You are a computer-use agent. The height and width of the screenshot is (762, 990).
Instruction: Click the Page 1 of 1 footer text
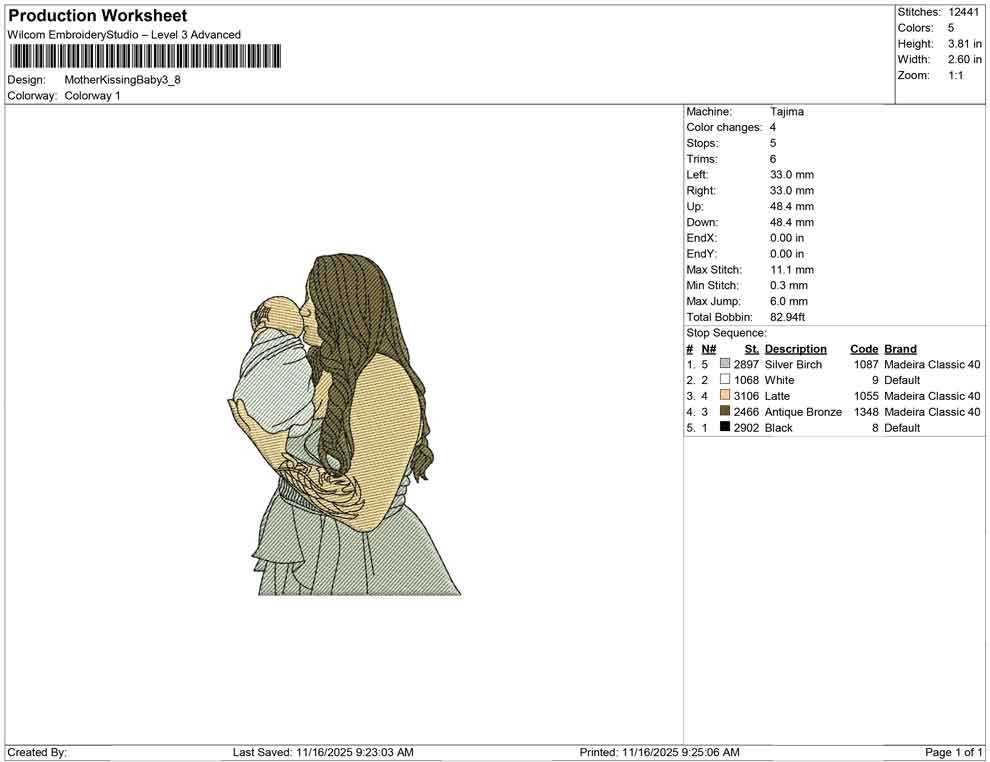tap(953, 752)
